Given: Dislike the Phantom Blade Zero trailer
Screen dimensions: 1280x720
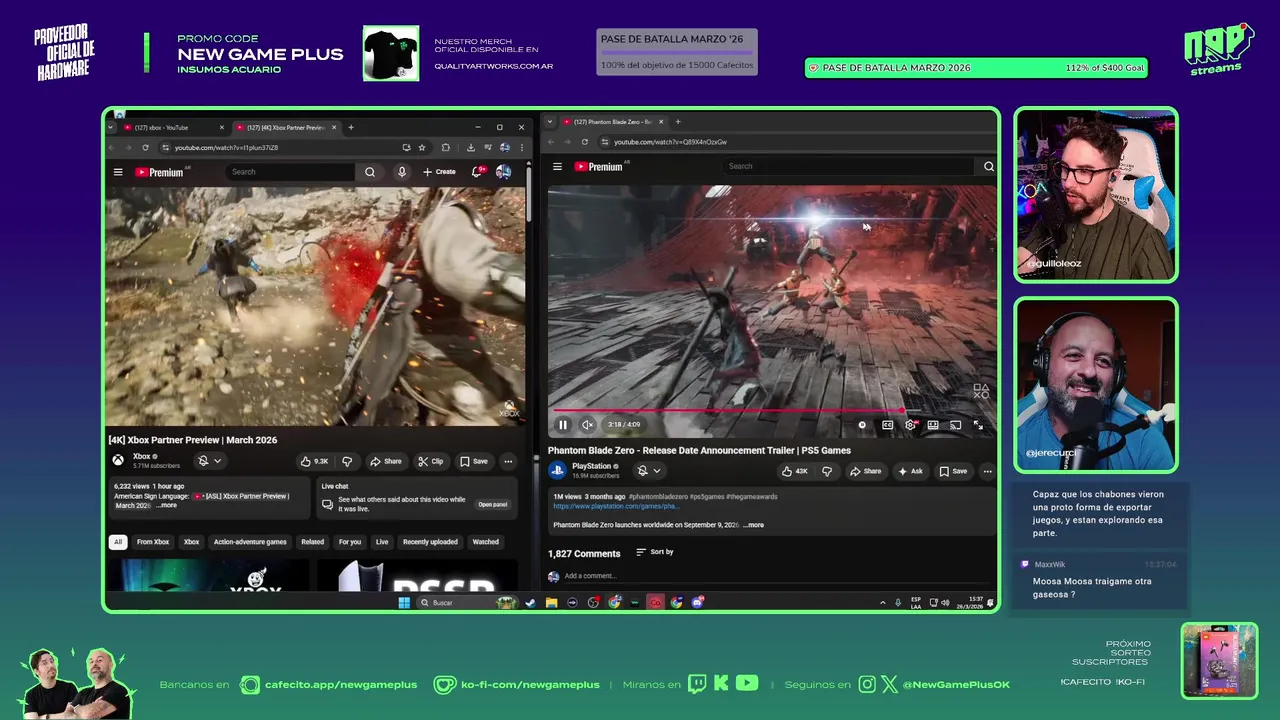Looking at the screenshot, I should coord(827,471).
